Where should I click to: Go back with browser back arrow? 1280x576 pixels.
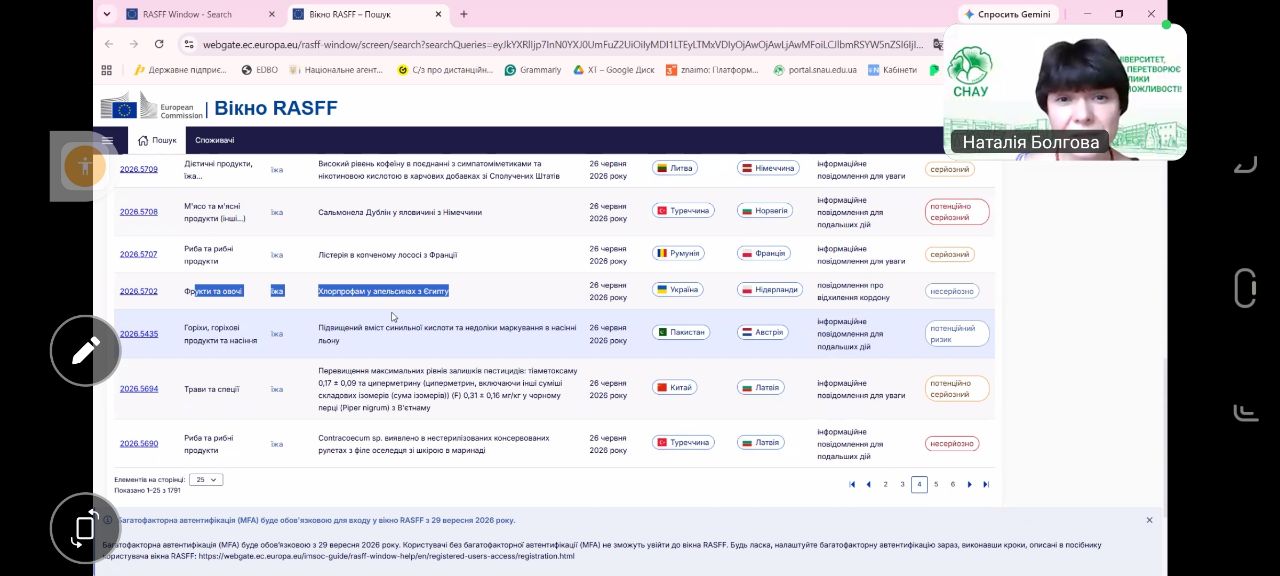coord(109,44)
